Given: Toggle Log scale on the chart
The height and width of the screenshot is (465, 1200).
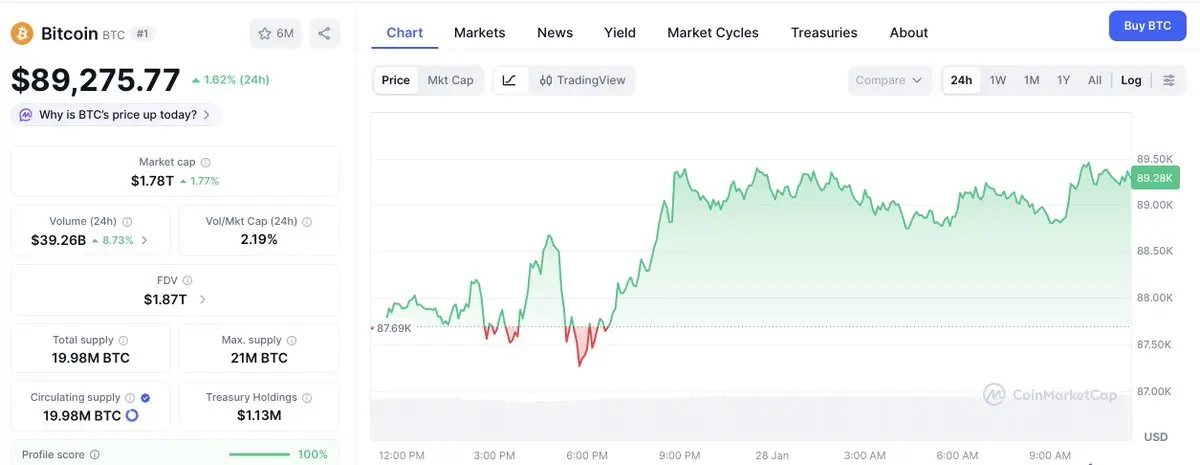Looking at the screenshot, I should pyautogui.click(x=1131, y=80).
